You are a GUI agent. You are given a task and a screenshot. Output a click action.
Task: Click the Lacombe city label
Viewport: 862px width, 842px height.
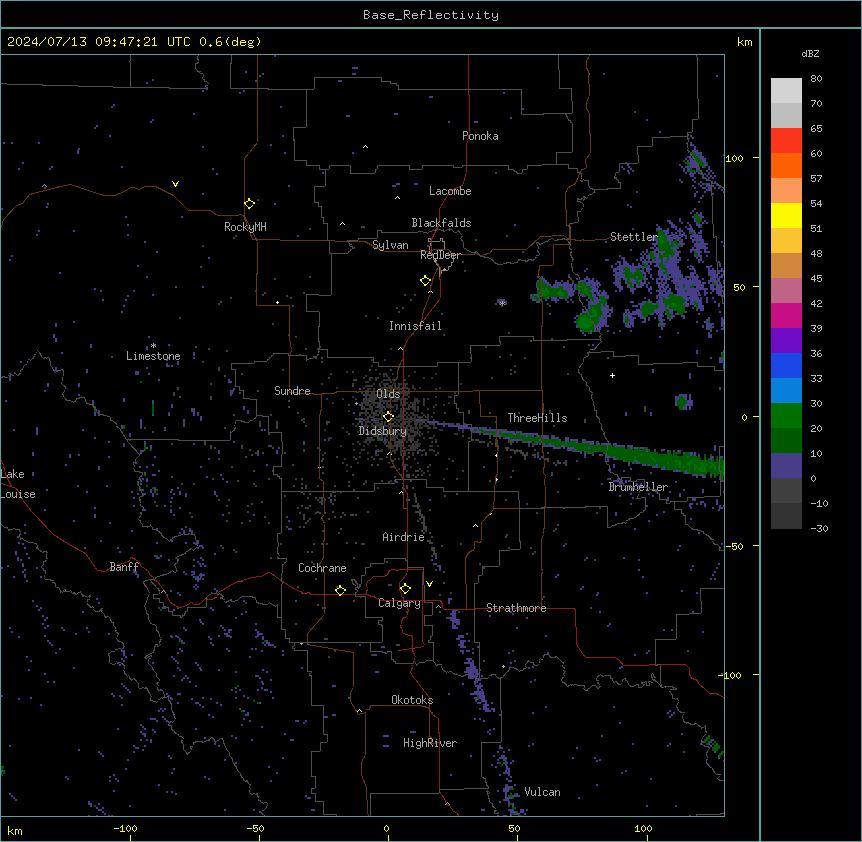(x=450, y=191)
